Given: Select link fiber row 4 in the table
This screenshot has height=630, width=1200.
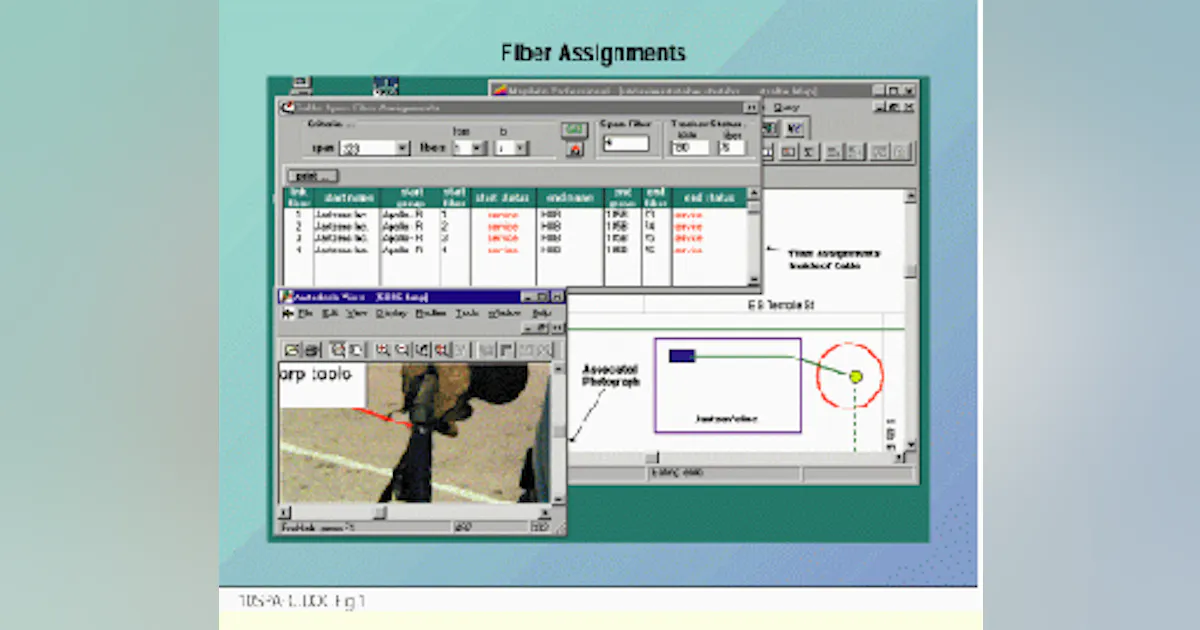Looking at the screenshot, I should pyautogui.click(x=515, y=250).
